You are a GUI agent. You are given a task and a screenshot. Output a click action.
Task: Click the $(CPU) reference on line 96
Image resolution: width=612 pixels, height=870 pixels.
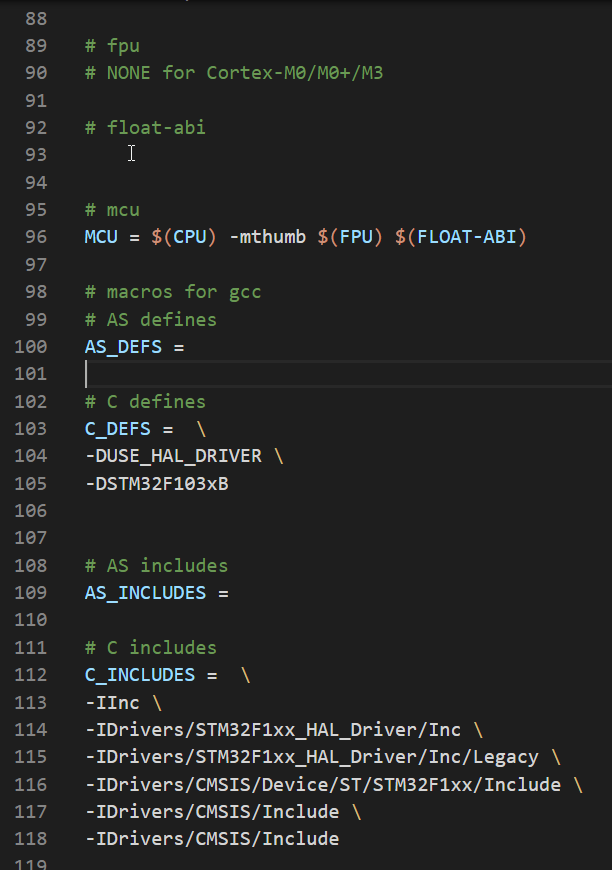click(x=184, y=237)
